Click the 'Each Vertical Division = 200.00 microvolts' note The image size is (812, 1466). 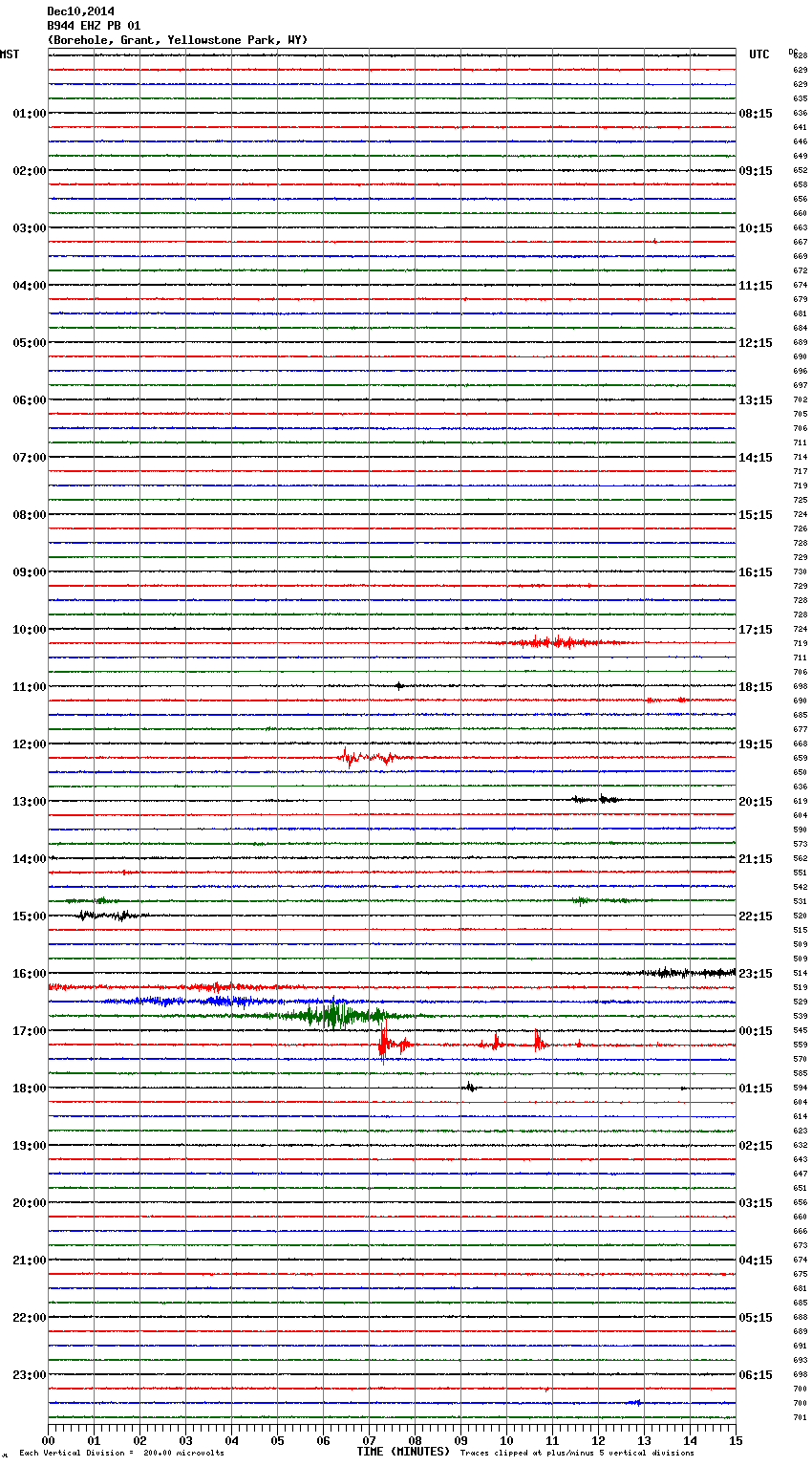pos(121,1453)
